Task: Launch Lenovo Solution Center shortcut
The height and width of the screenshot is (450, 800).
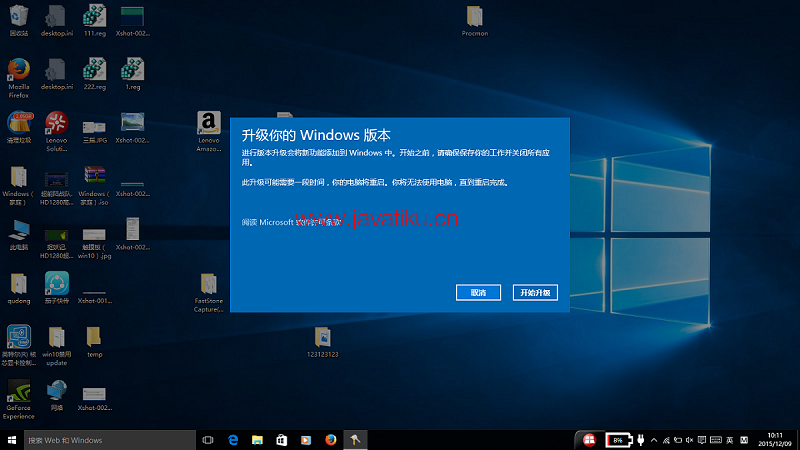Action: 57,132
